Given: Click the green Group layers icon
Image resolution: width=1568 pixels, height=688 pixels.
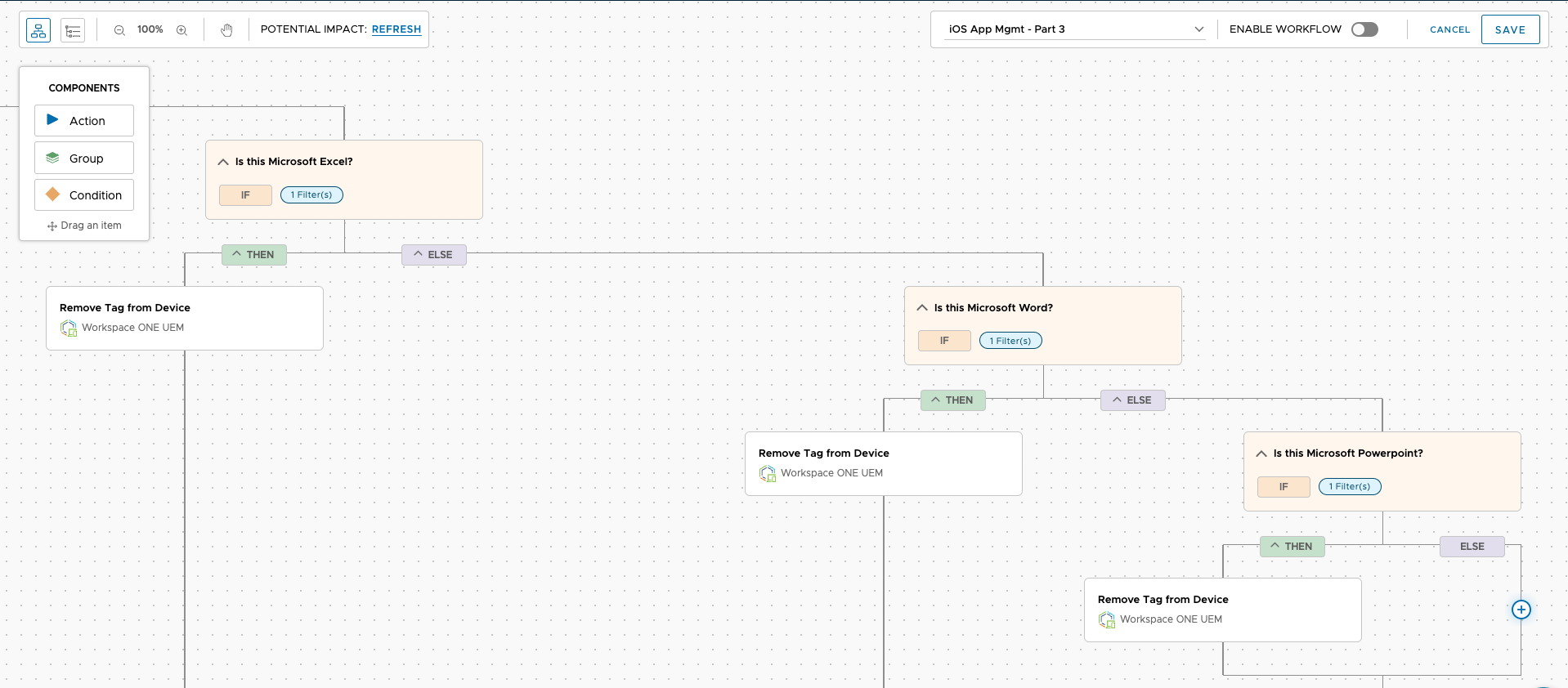Looking at the screenshot, I should pos(52,158).
